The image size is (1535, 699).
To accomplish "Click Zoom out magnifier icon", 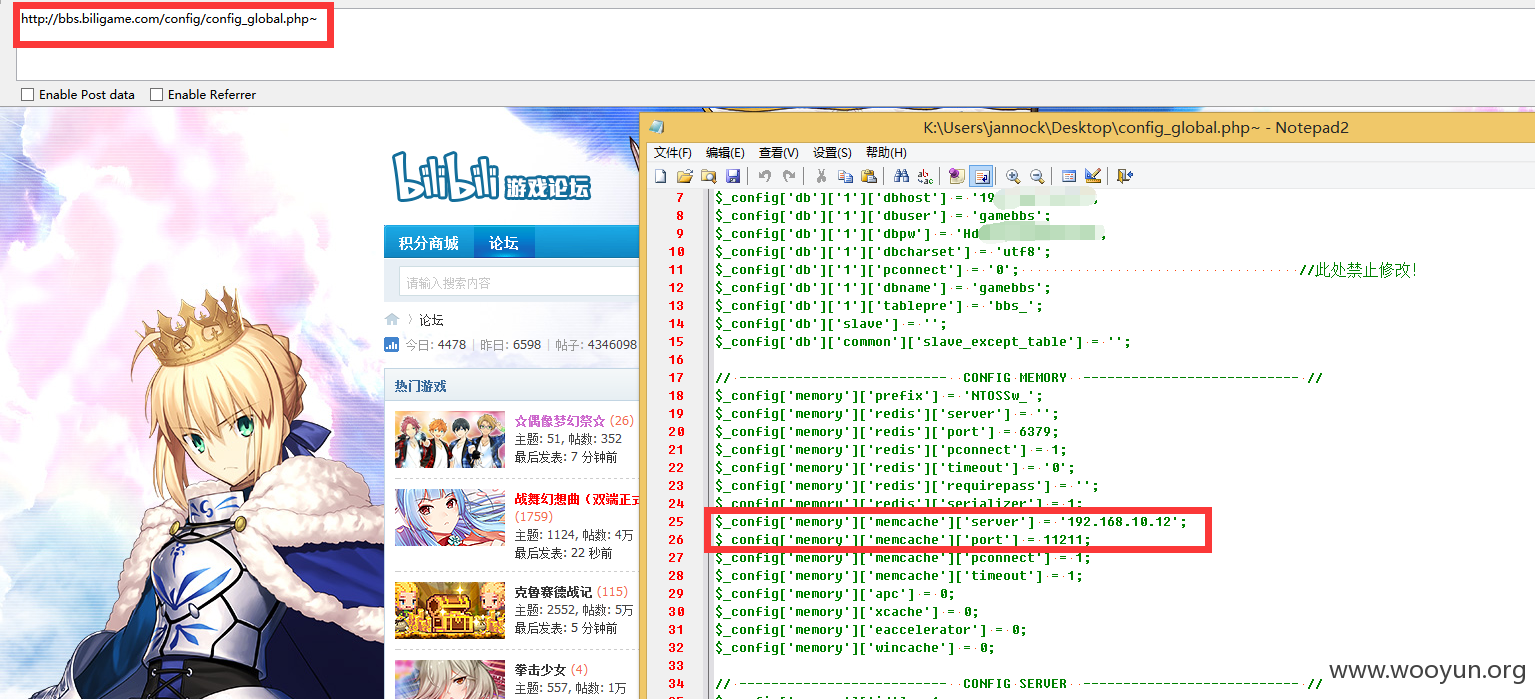I will [x=1037, y=176].
